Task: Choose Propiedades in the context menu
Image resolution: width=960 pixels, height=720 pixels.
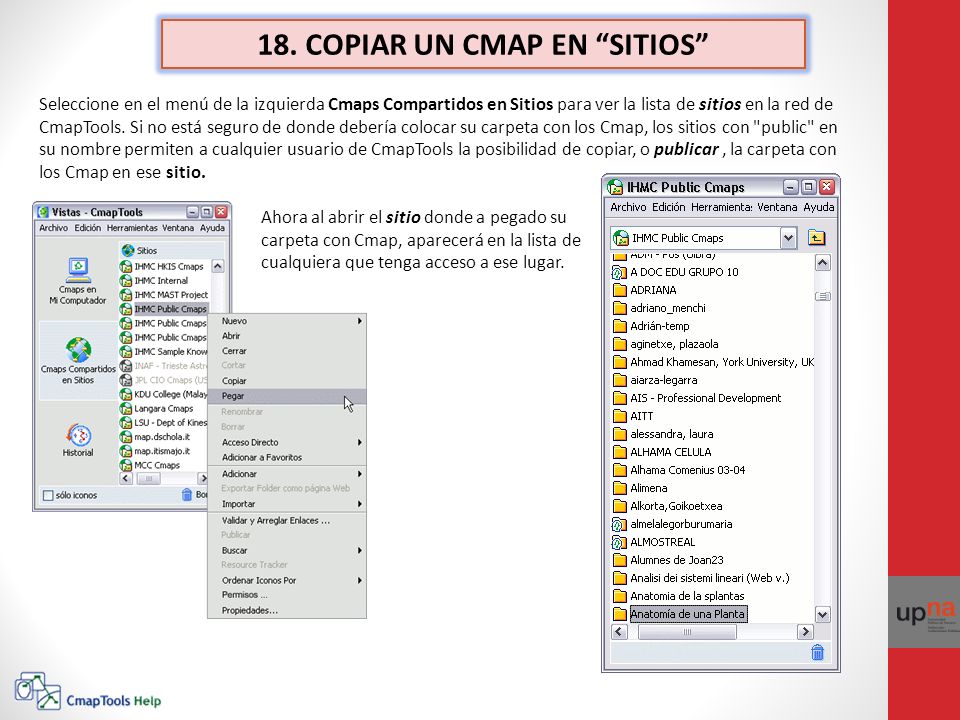Action: click(x=287, y=610)
